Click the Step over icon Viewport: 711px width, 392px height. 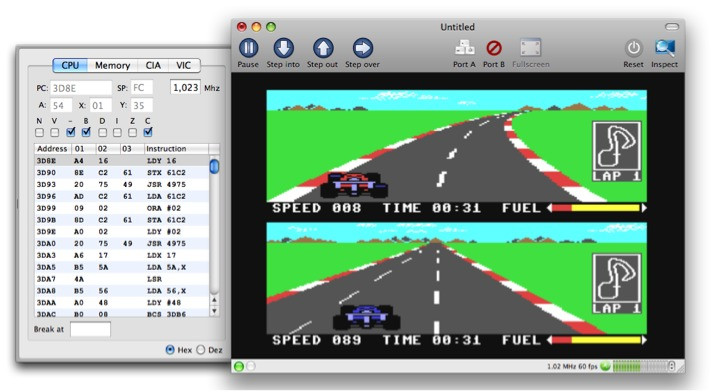pyautogui.click(x=362, y=48)
